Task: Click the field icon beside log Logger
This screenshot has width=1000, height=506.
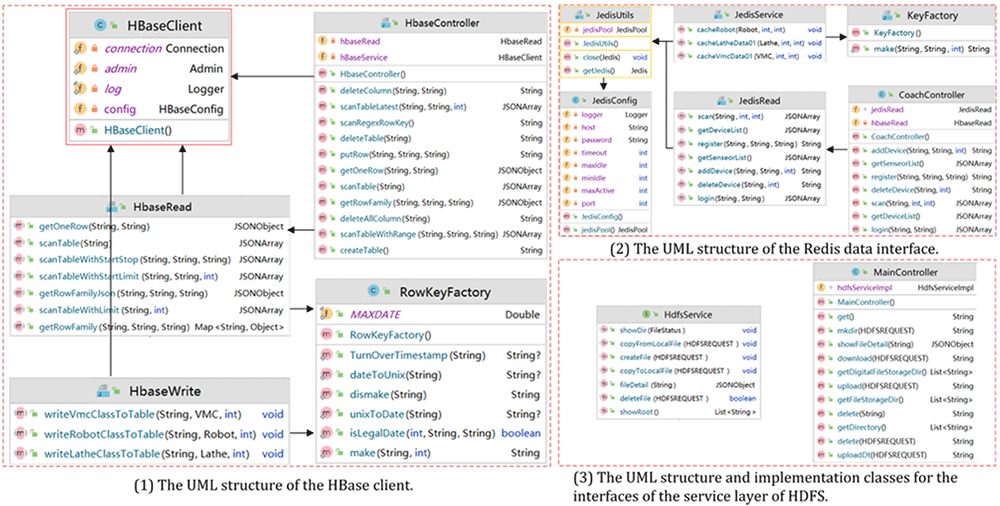Action: tap(80, 89)
